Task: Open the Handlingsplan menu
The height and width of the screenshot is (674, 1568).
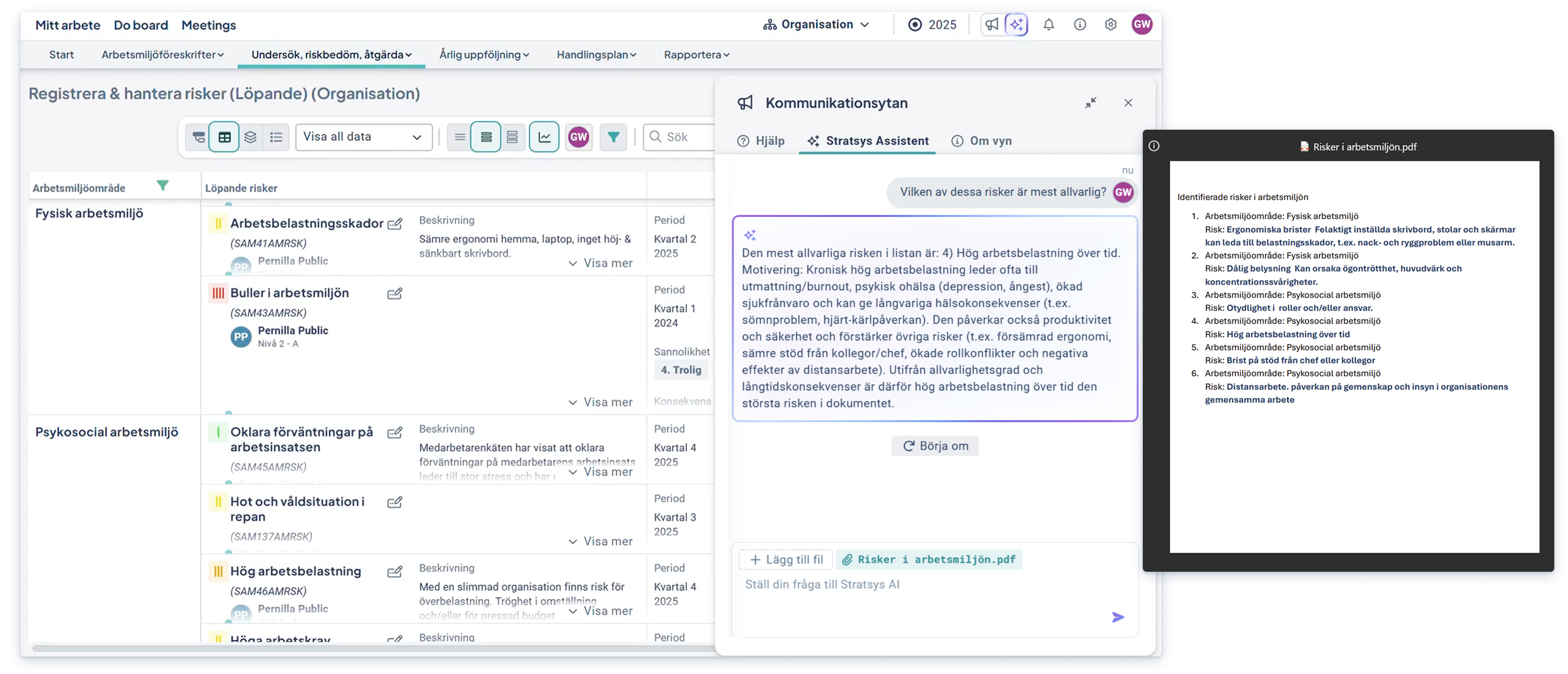Action: pyautogui.click(x=596, y=55)
